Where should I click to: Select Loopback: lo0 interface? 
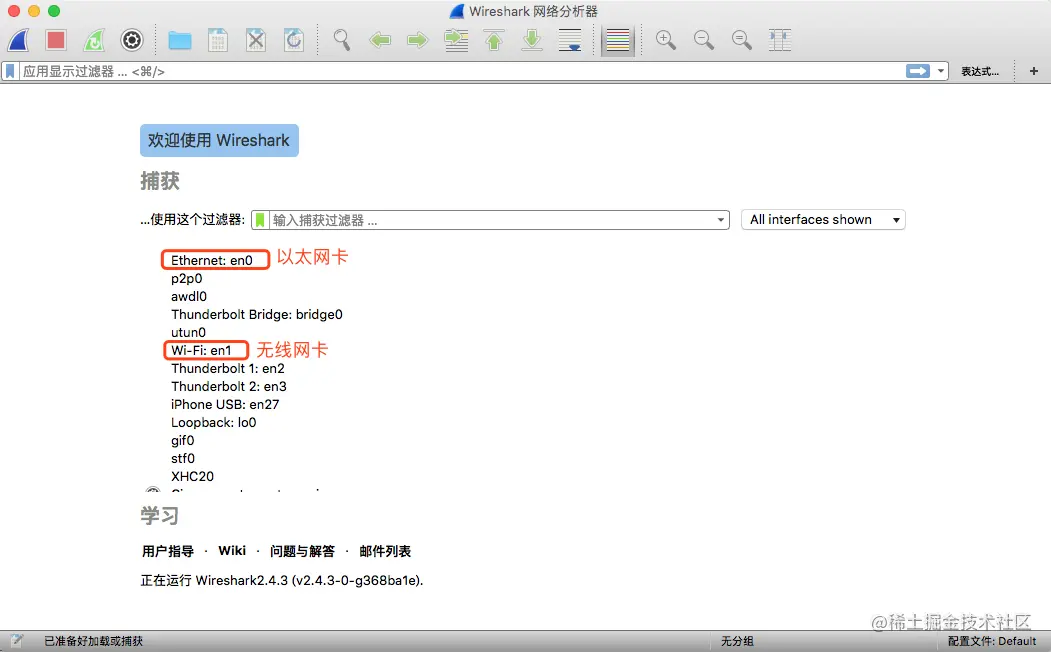tap(214, 423)
